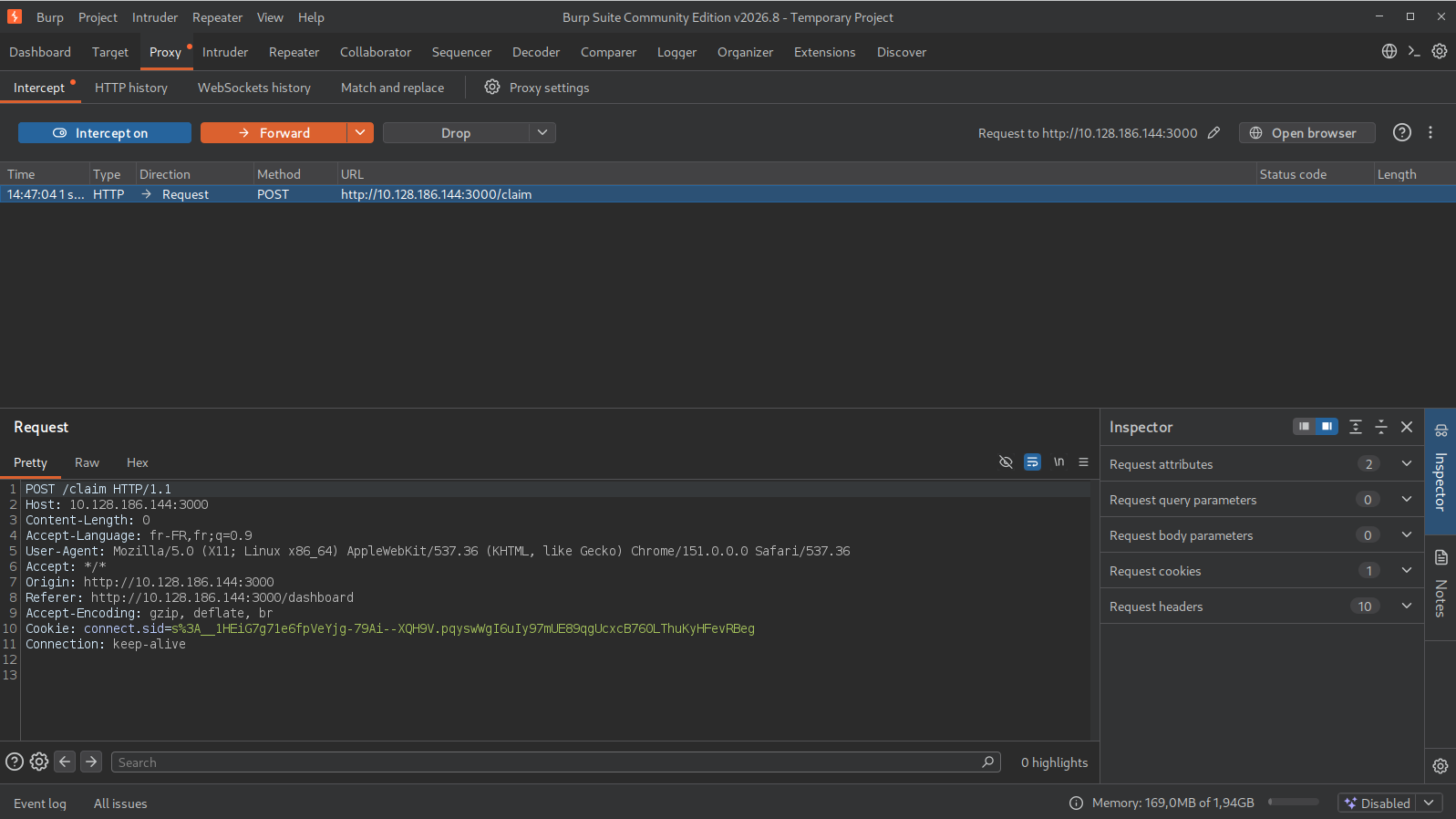Switch Inspector to the right layout option
The width and height of the screenshot is (1456, 819).
pyautogui.click(x=1327, y=427)
